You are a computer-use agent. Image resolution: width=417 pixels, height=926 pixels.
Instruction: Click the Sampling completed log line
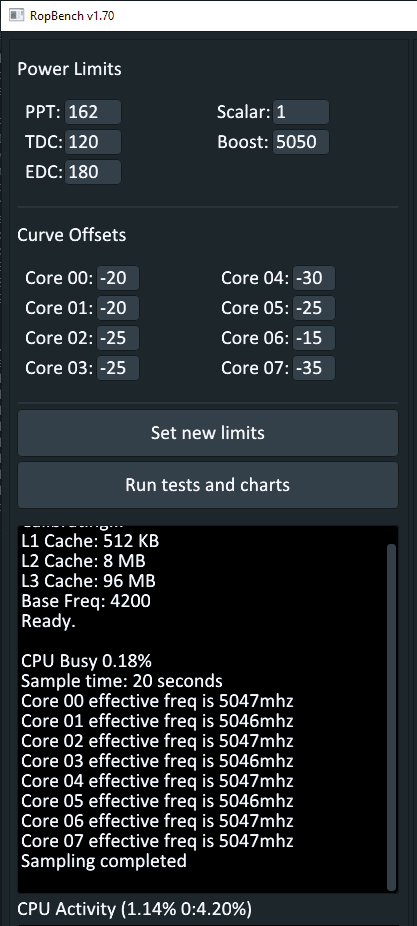pos(104,861)
